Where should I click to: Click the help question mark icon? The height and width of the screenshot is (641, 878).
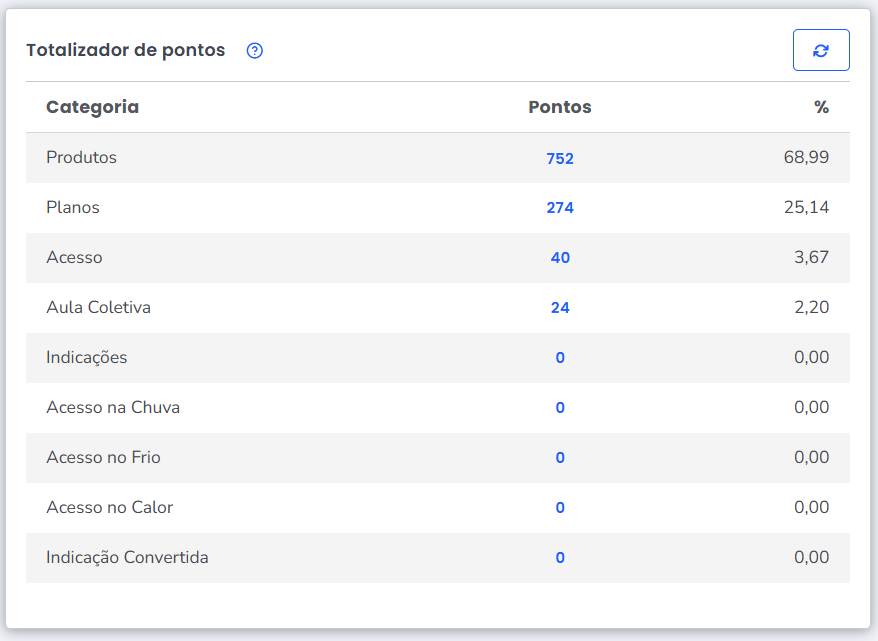[255, 51]
